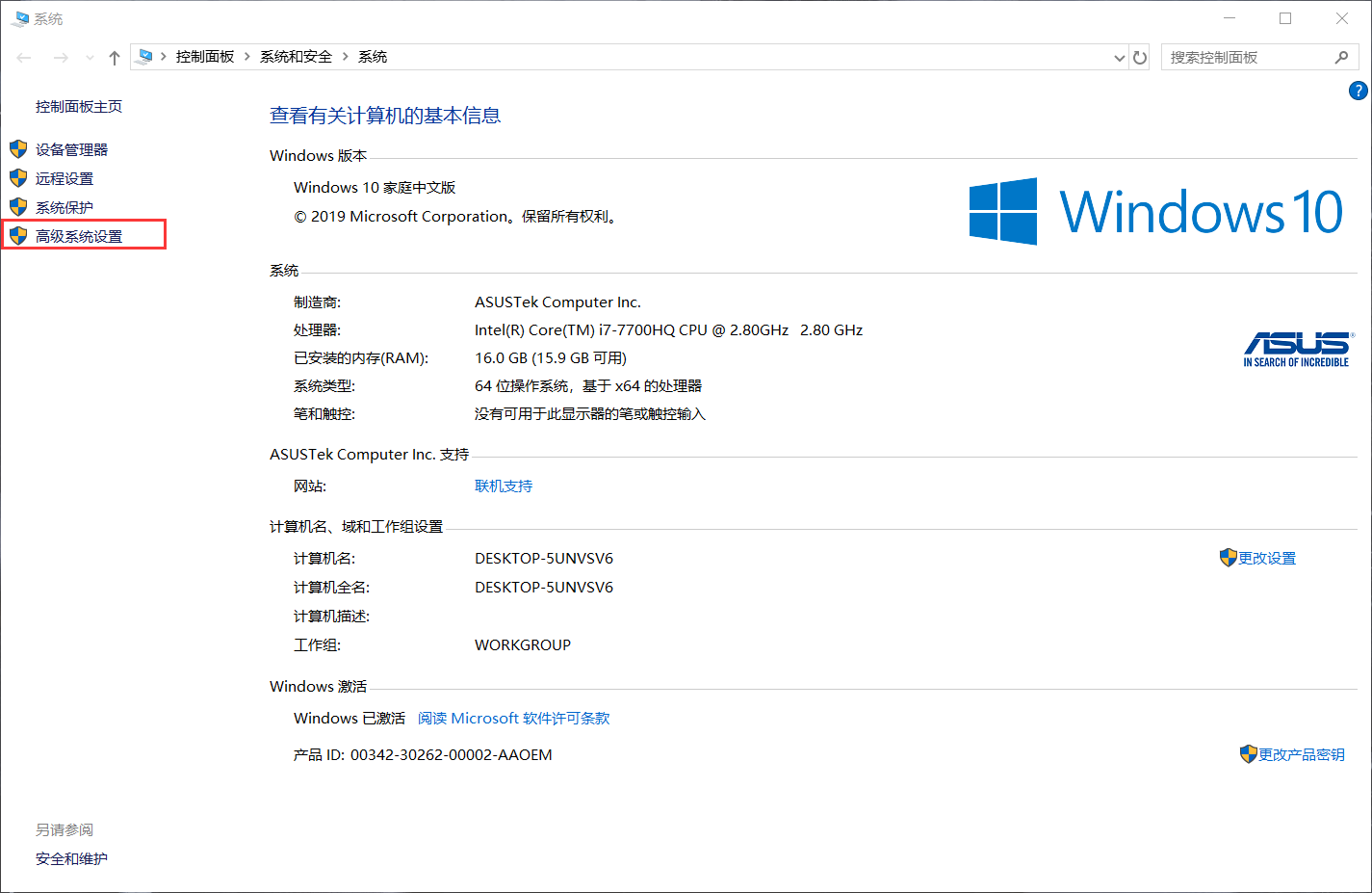Select the 16.0 GB RAM value

point(551,358)
